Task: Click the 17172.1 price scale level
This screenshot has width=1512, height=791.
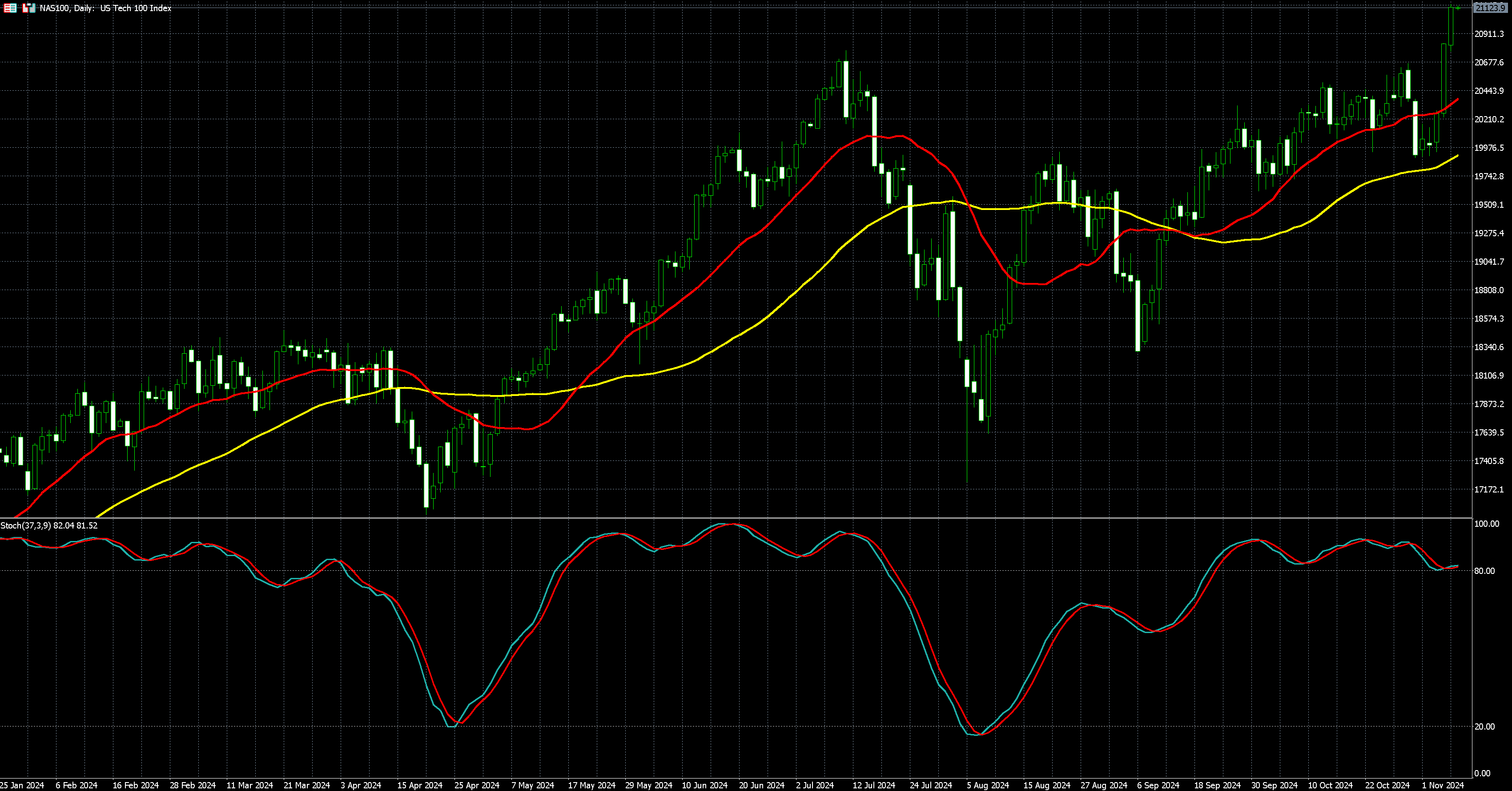Action: [1488, 489]
